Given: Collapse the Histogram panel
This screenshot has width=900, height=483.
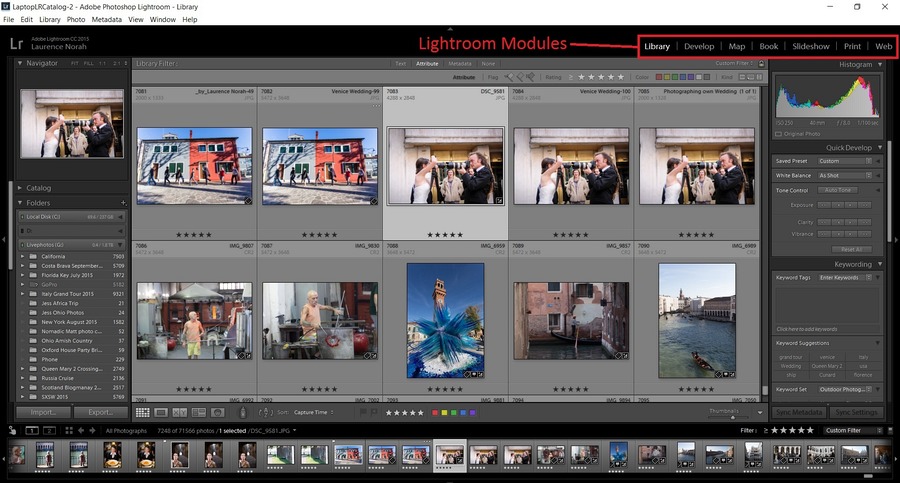Looking at the screenshot, I should [x=880, y=64].
